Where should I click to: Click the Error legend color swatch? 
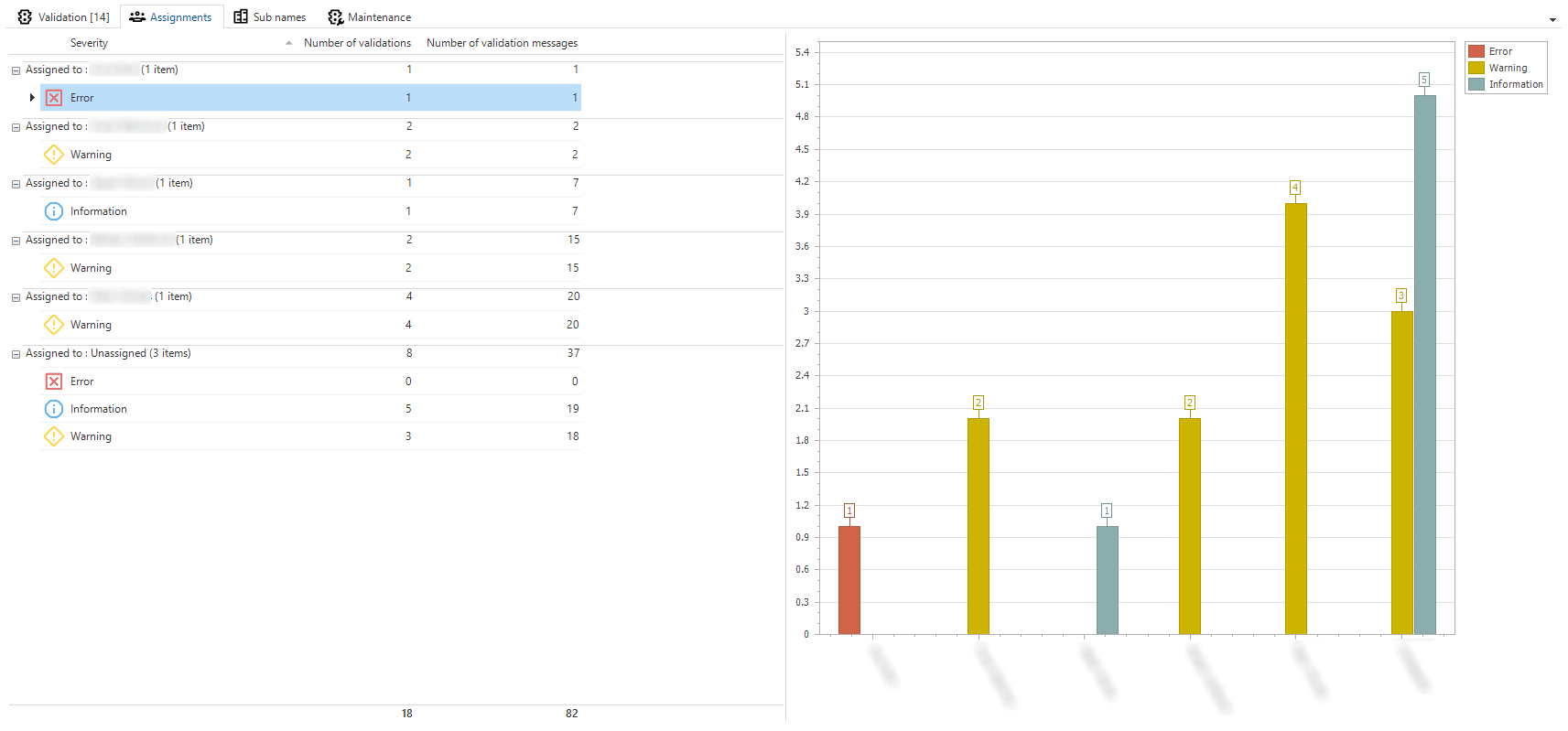[x=1476, y=51]
